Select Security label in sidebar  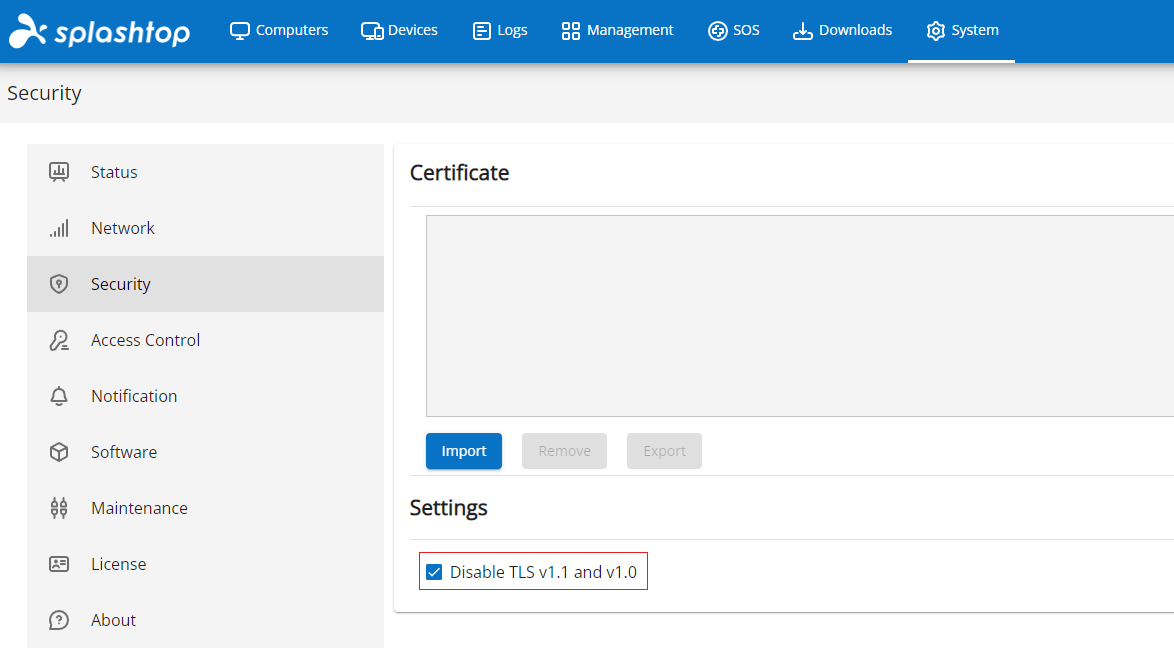121,285
